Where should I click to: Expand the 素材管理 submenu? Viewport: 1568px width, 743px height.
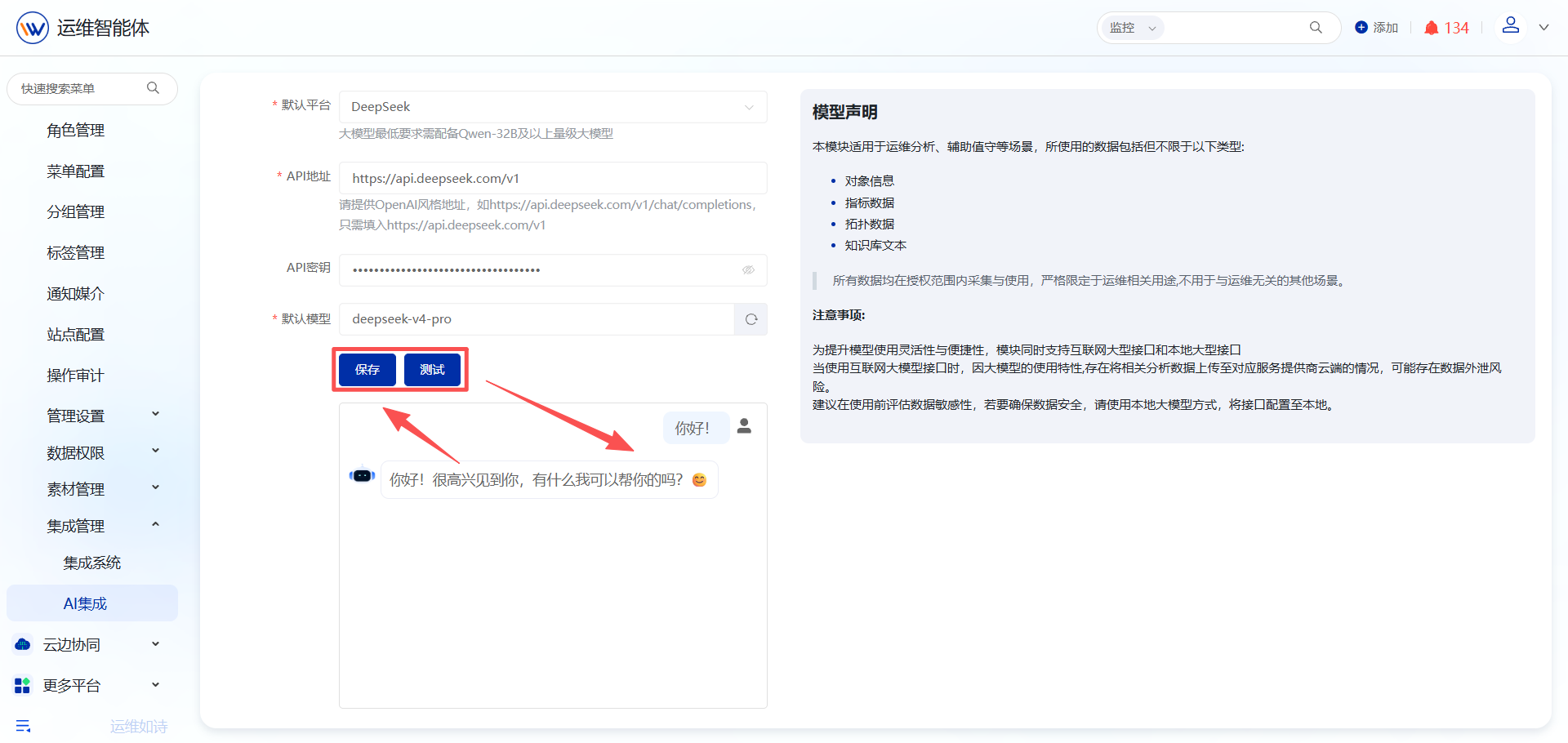(155, 487)
